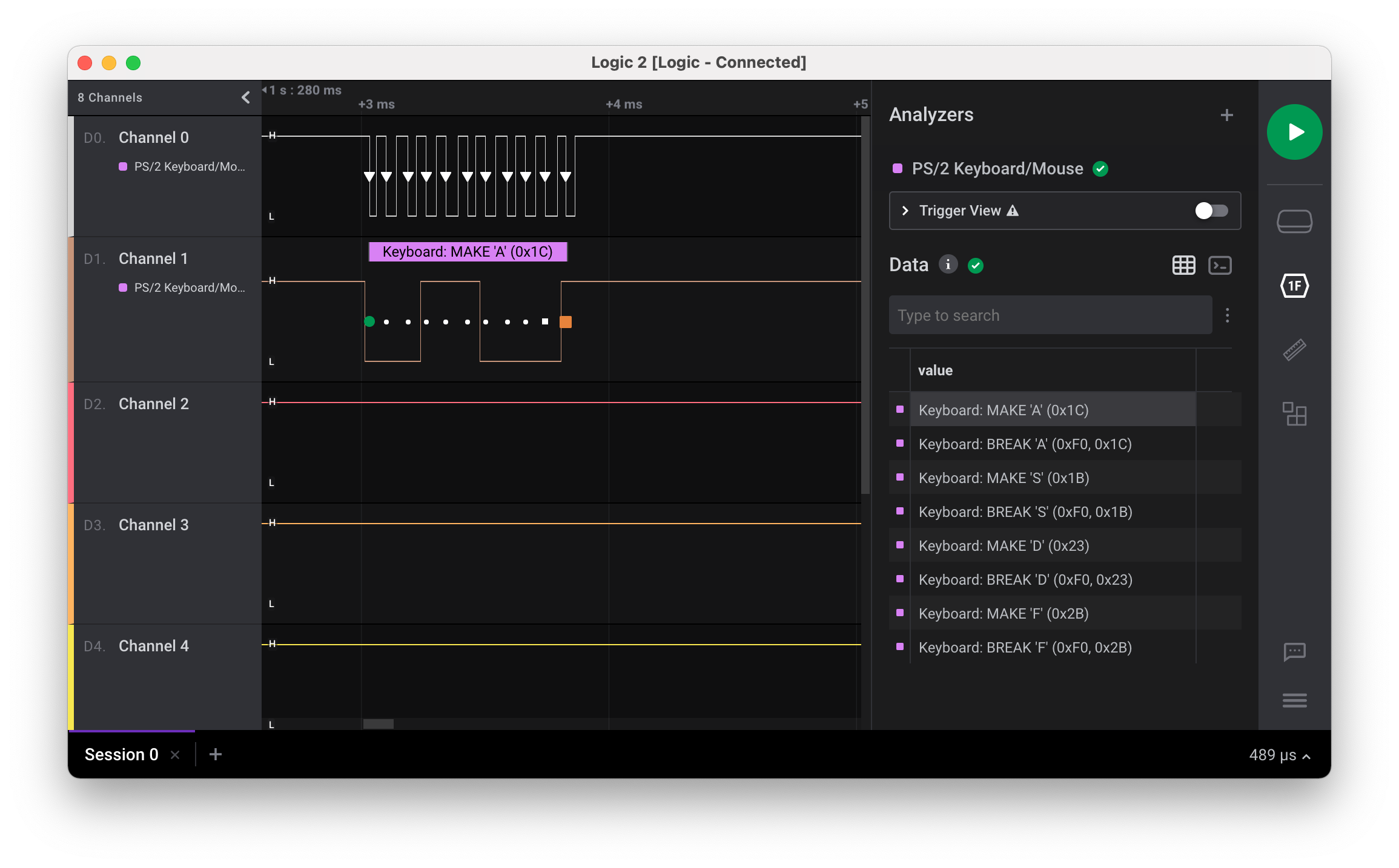Select row Keyboard: BREAK 'F' (0xF0, 0x2B)
Screen dimensions: 1399x868
[x=1065, y=647]
